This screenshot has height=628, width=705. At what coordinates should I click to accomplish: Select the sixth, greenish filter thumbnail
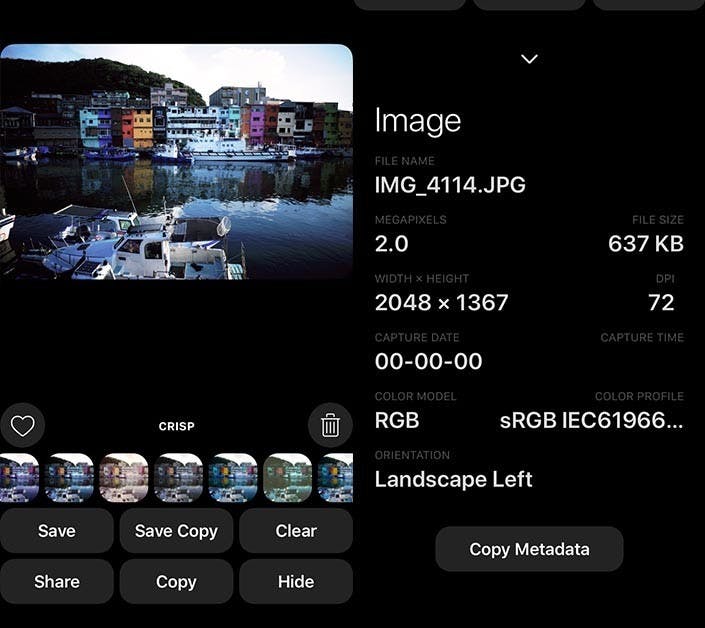click(287, 477)
